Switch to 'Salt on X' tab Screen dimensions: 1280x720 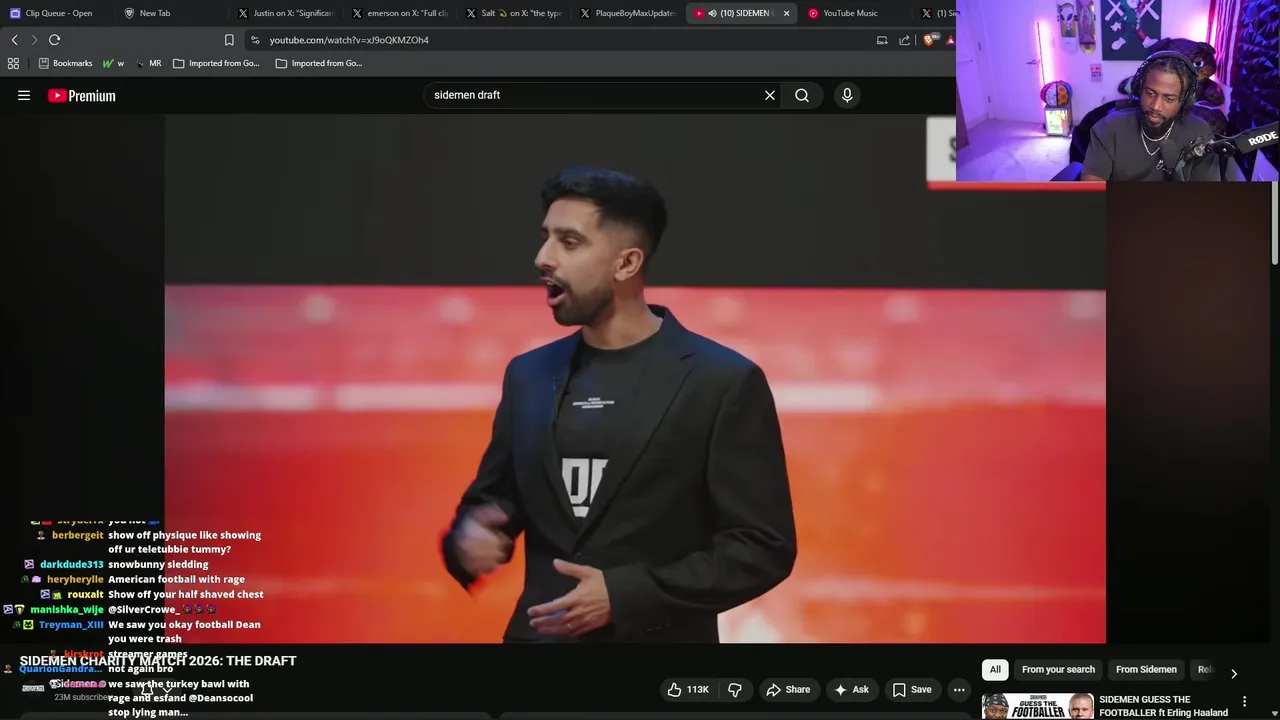pyautogui.click(x=514, y=13)
